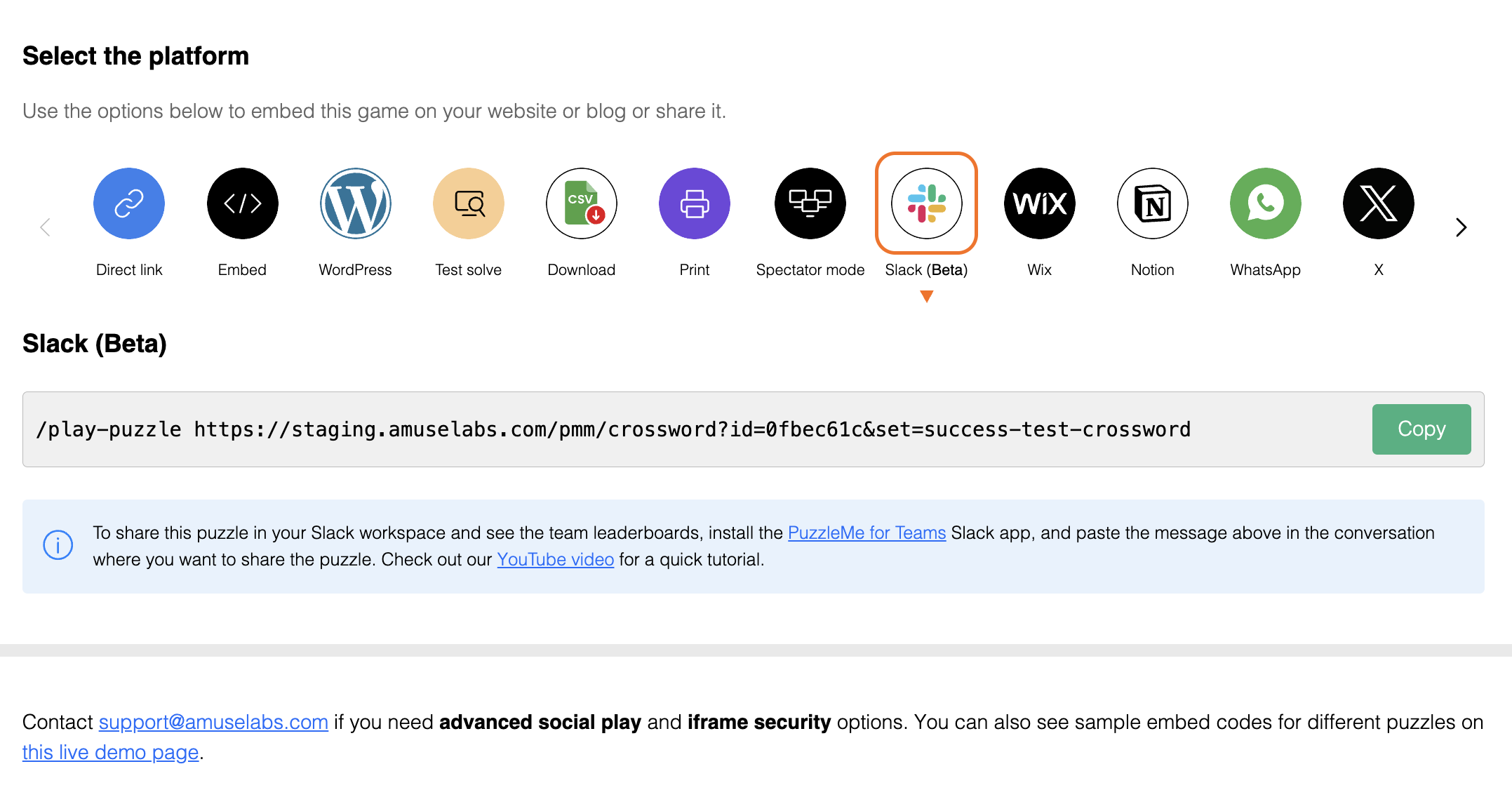Click the "Spectator mode" label text
The width and height of the screenshot is (1512, 797).
tap(810, 270)
